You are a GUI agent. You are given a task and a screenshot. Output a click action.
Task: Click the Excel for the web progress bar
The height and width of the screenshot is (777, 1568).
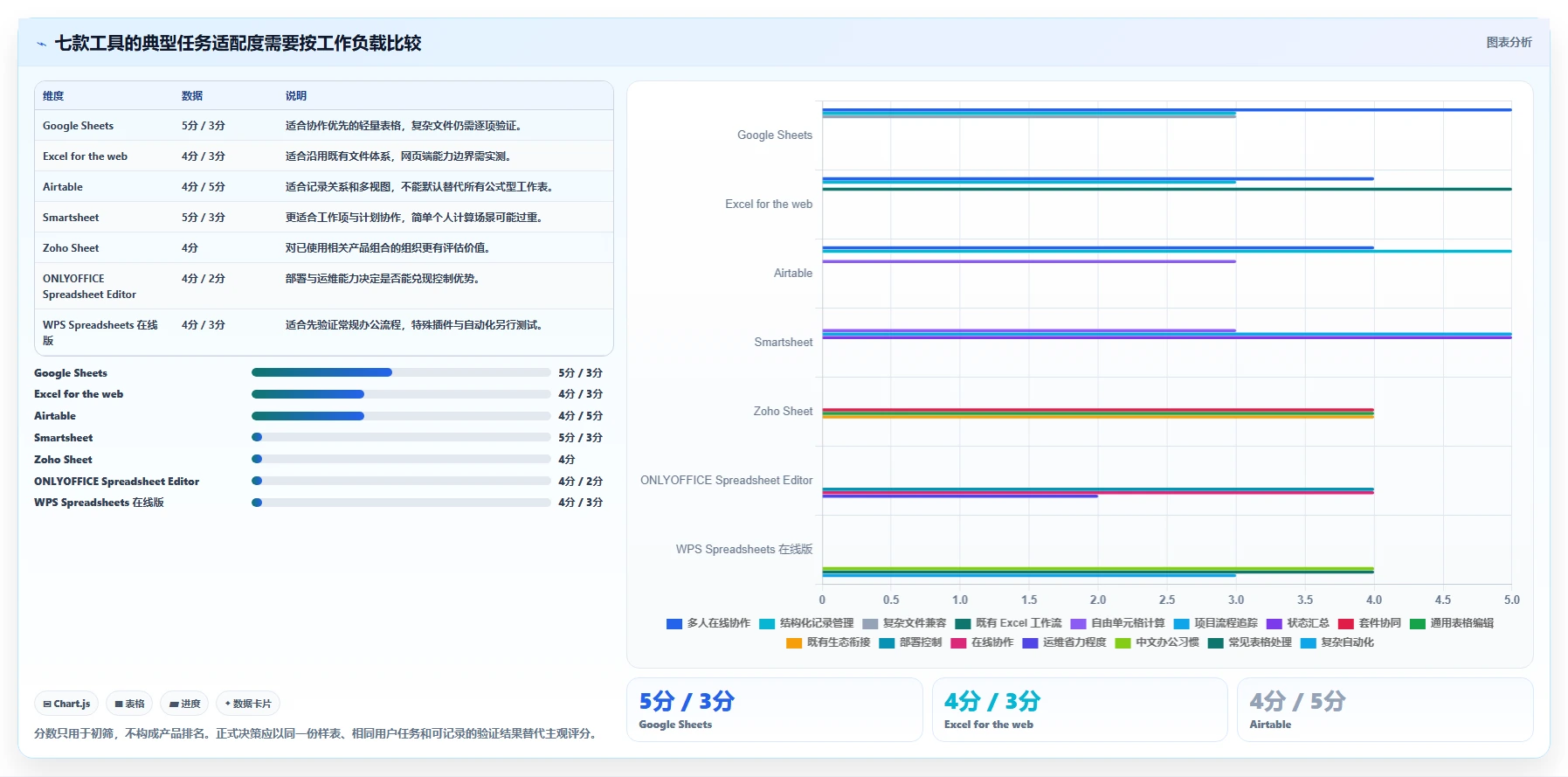tap(401, 394)
